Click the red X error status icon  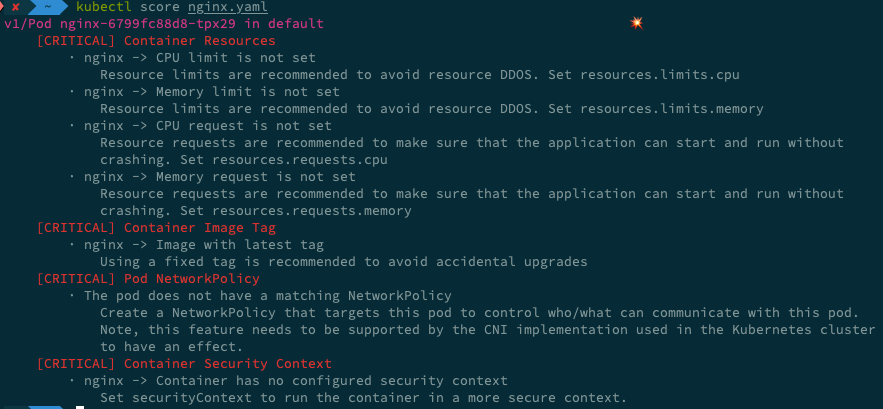[x=15, y=6]
